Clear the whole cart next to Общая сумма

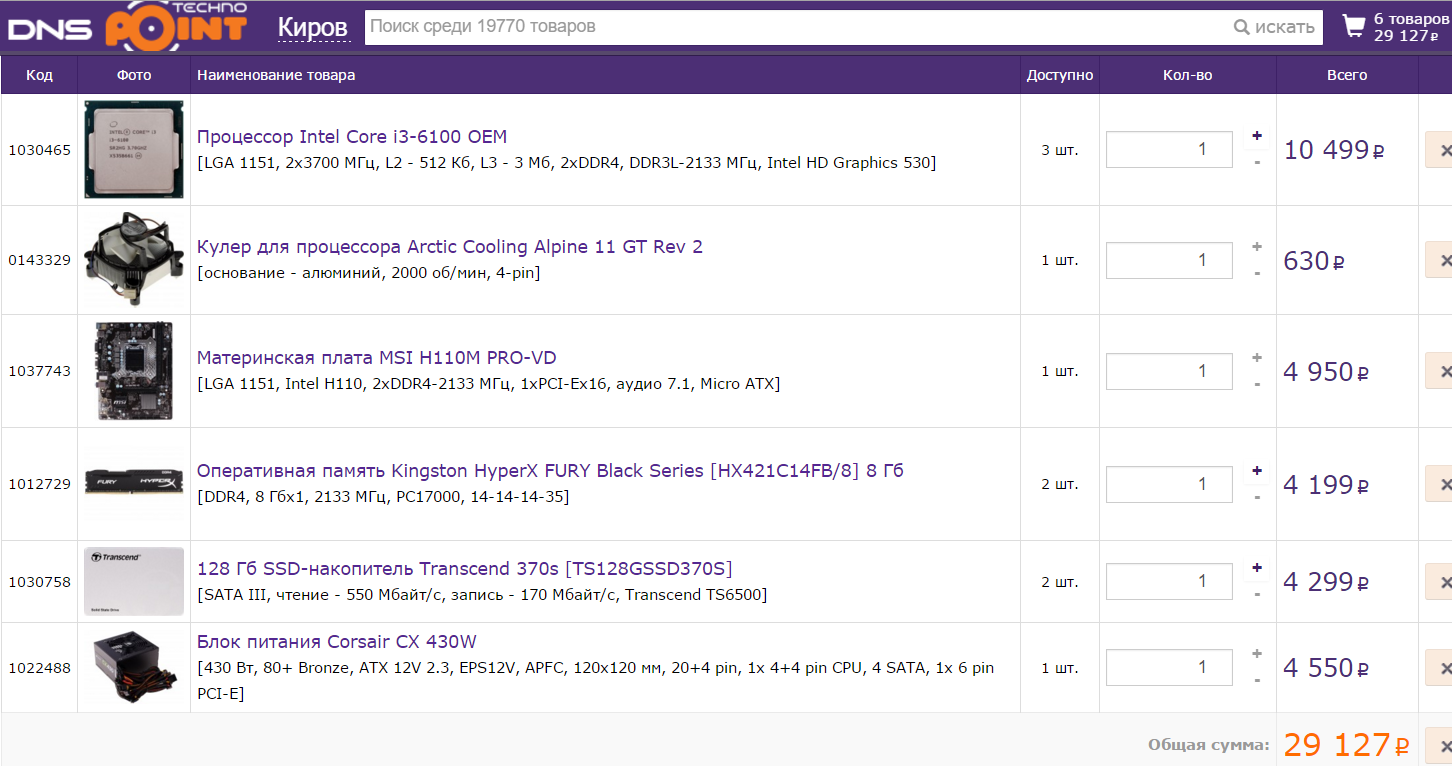point(1440,745)
